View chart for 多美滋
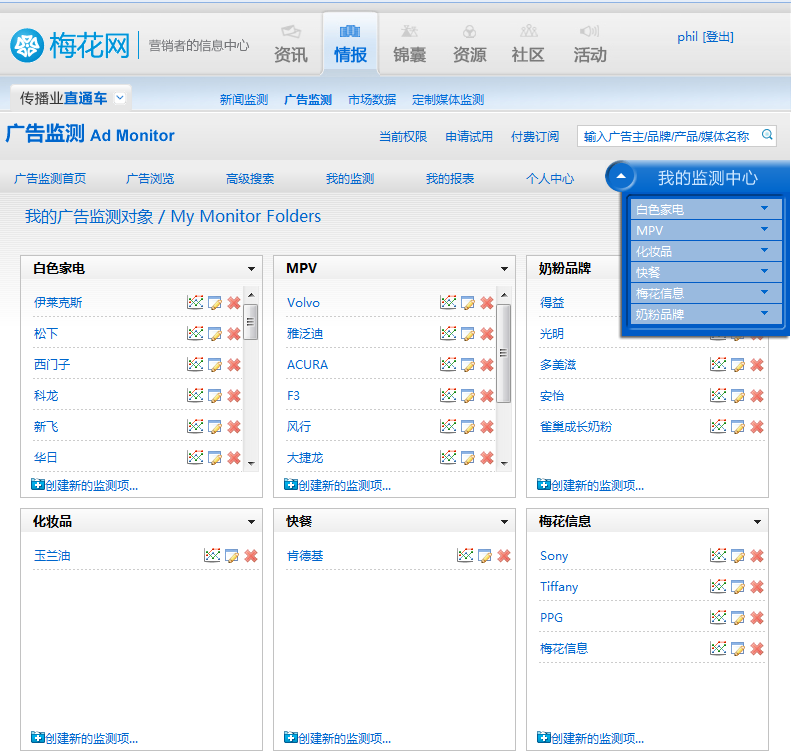This screenshot has width=791, height=756. tap(718, 365)
